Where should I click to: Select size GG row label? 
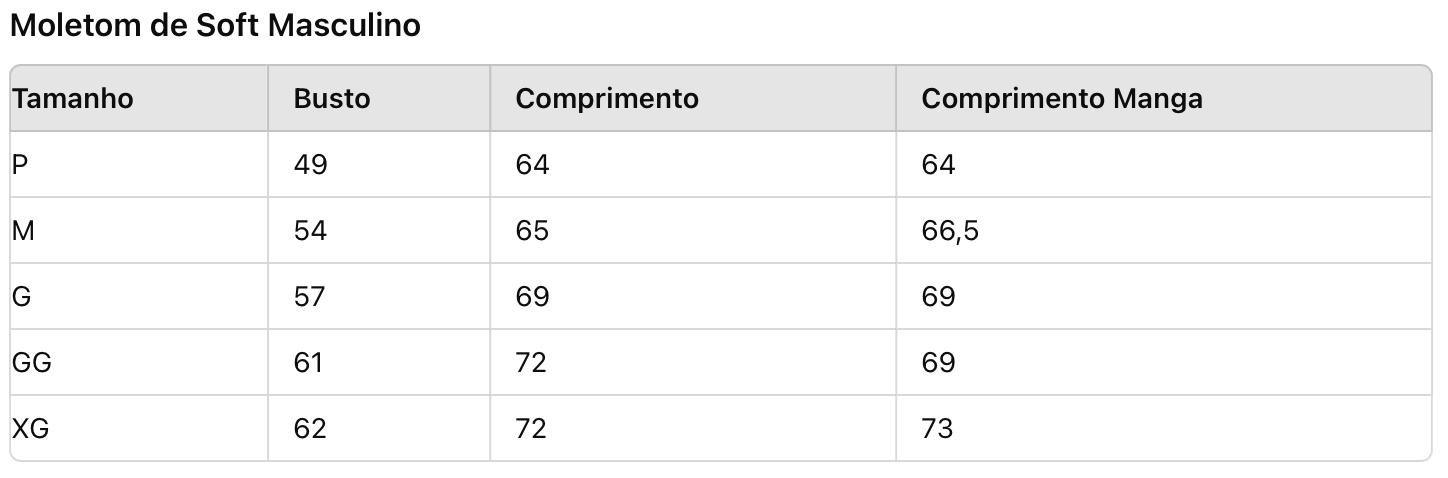(x=32, y=362)
